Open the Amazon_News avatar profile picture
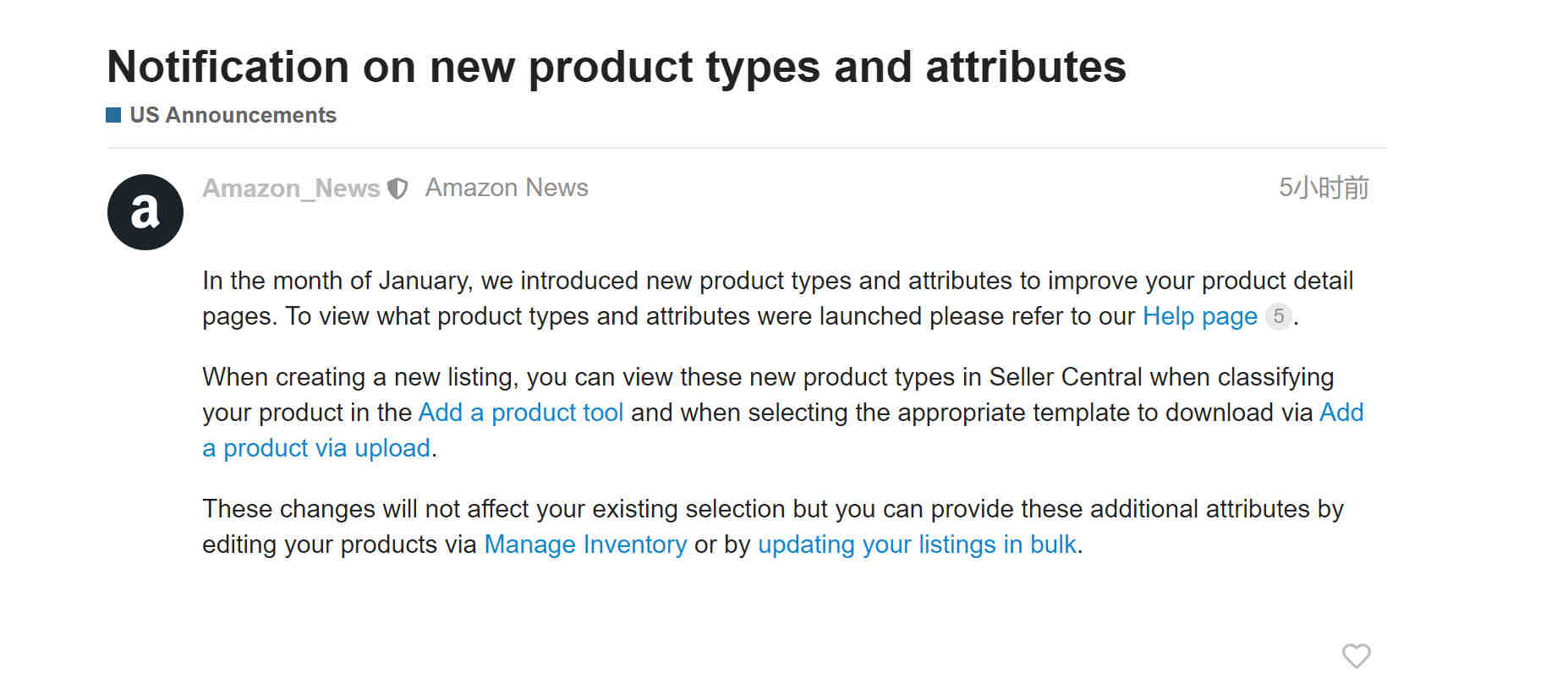 (x=145, y=212)
